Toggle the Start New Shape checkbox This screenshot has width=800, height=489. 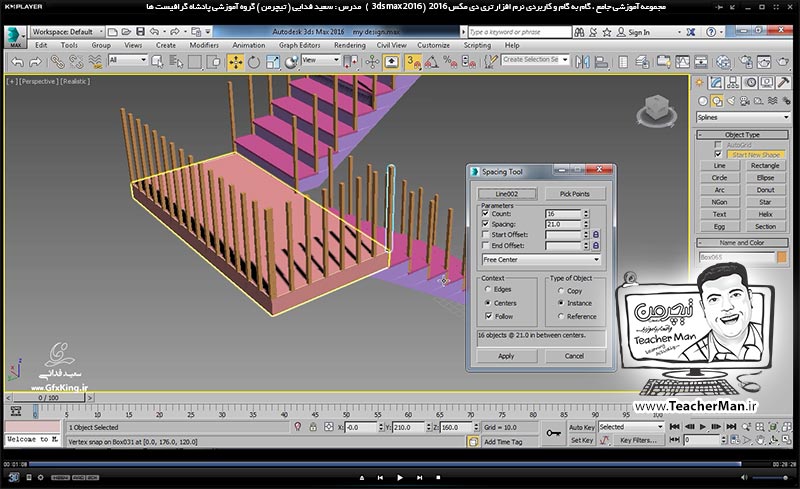718,155
